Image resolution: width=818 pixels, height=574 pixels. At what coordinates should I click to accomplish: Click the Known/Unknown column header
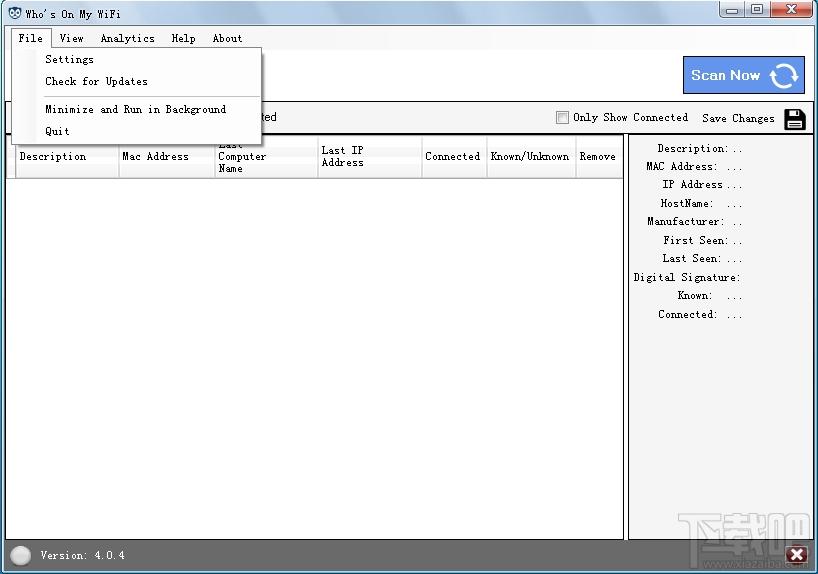(531, 157)
